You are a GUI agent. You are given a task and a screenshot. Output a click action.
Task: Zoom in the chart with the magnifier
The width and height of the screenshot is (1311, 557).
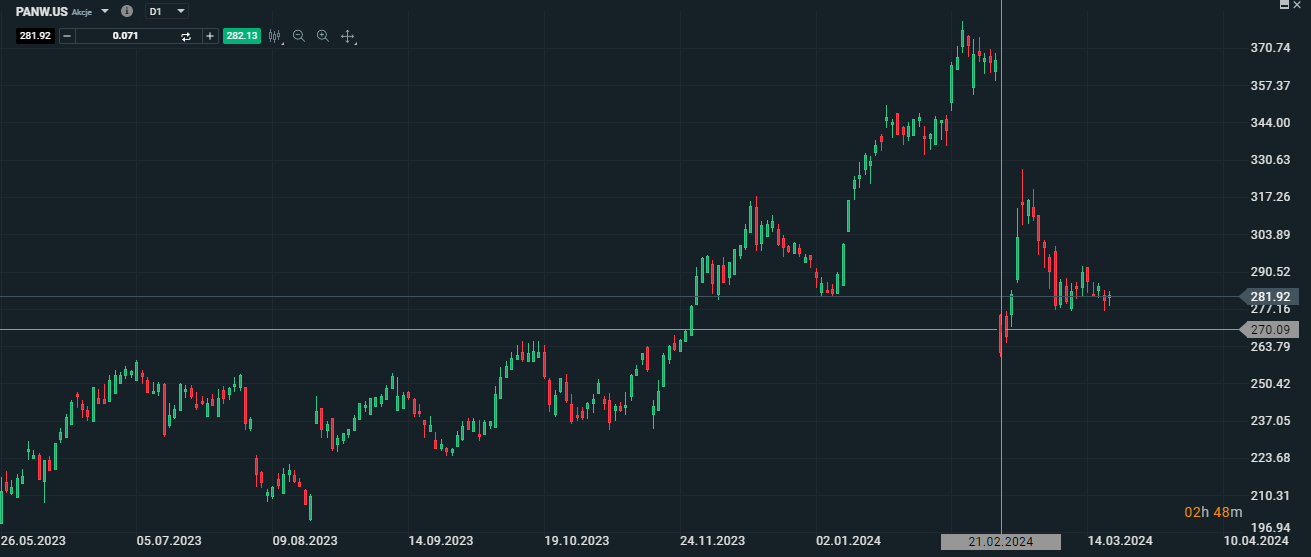click(323, 36)
